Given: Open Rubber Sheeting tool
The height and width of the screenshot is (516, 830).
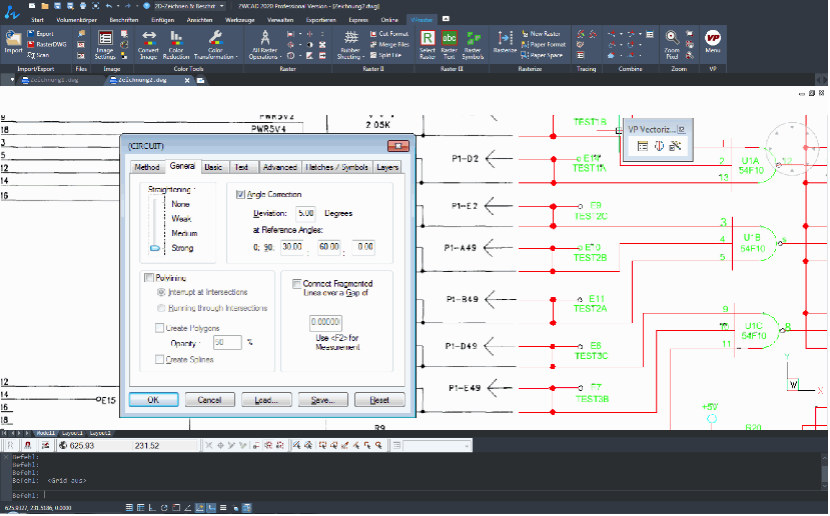Looking at the screenshot, I should pos(350,44).
